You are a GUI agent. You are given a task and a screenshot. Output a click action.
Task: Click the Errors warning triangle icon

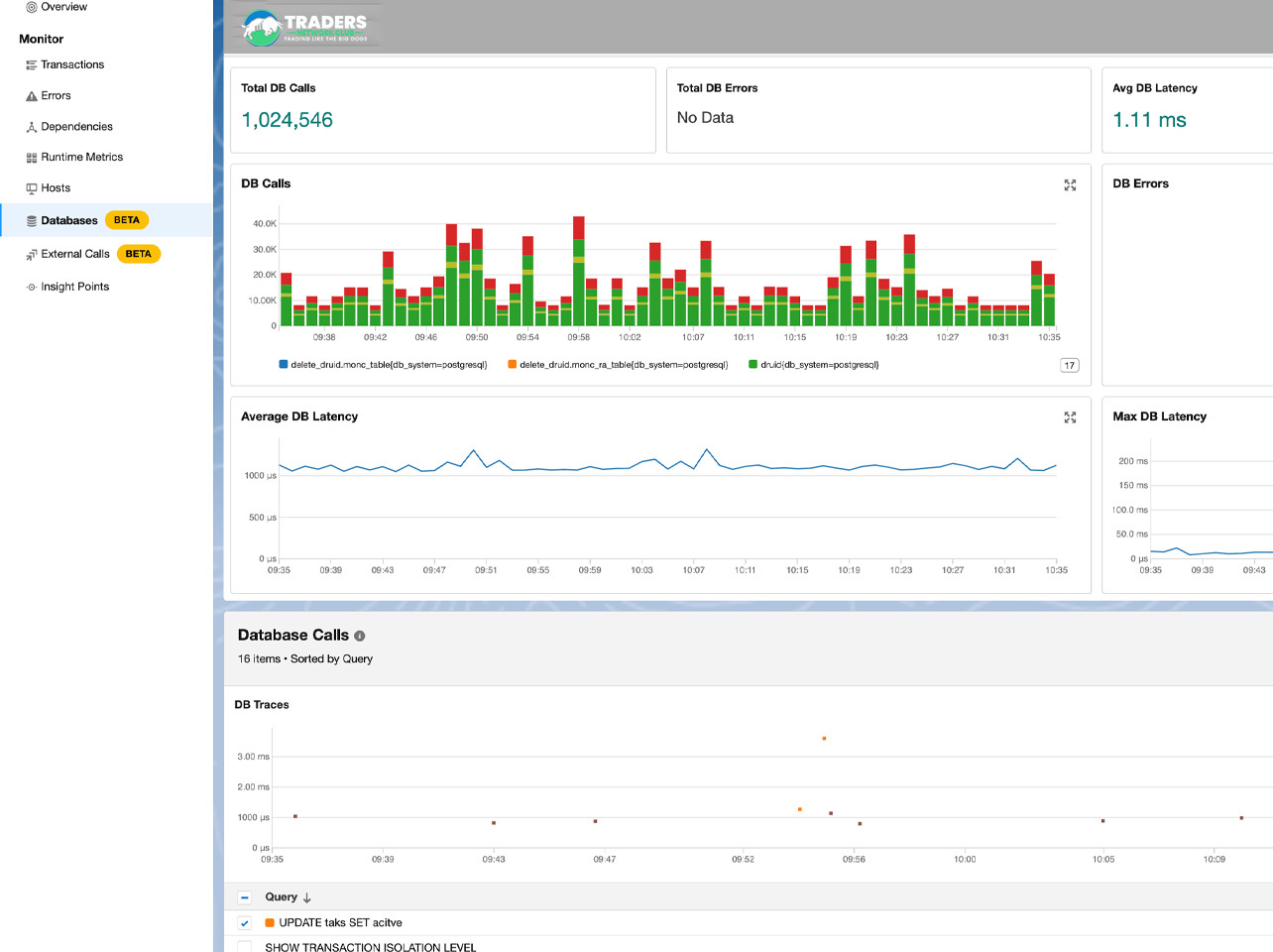coord(32,96)
